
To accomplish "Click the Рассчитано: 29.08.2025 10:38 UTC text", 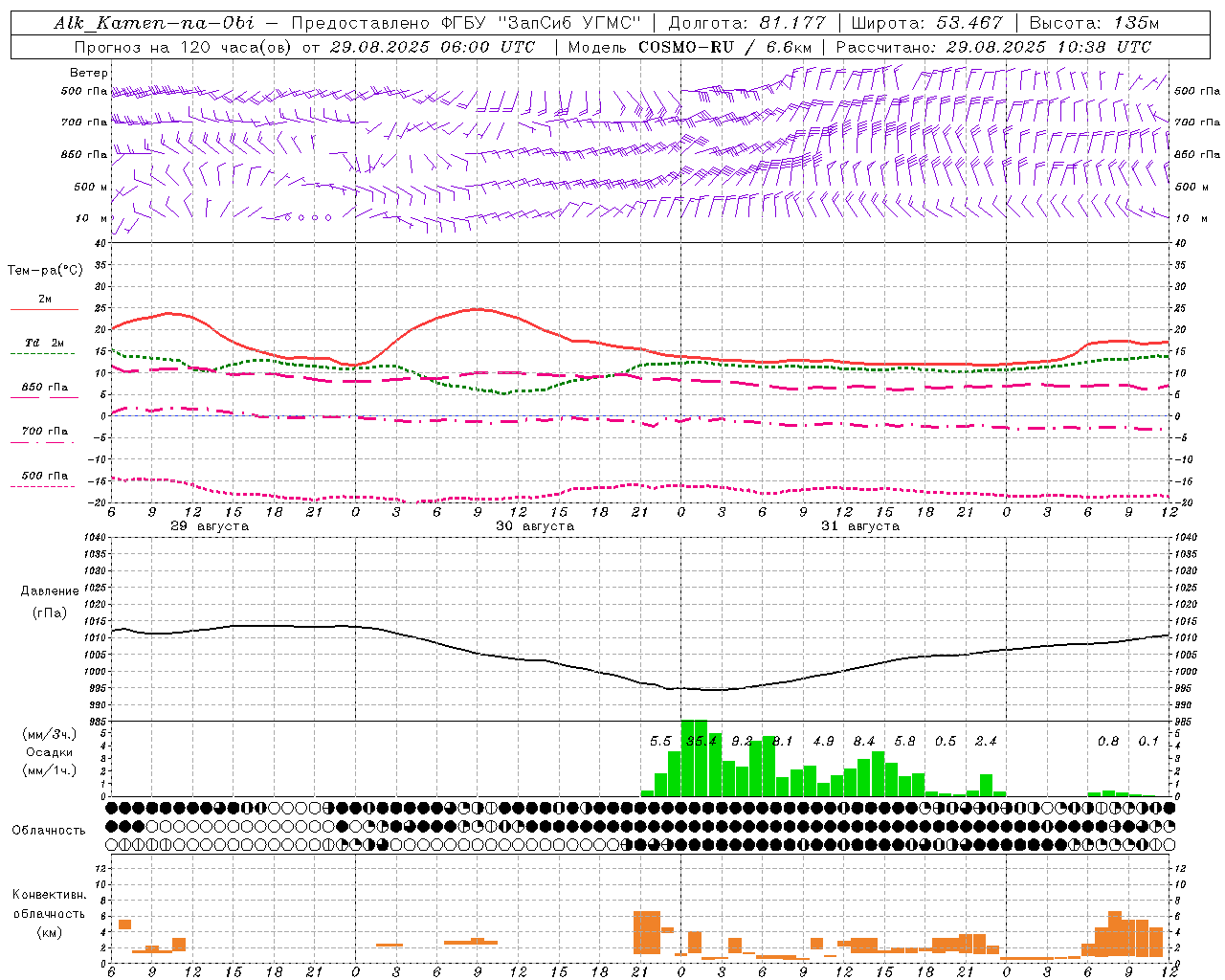I will (x=993, y=46).
